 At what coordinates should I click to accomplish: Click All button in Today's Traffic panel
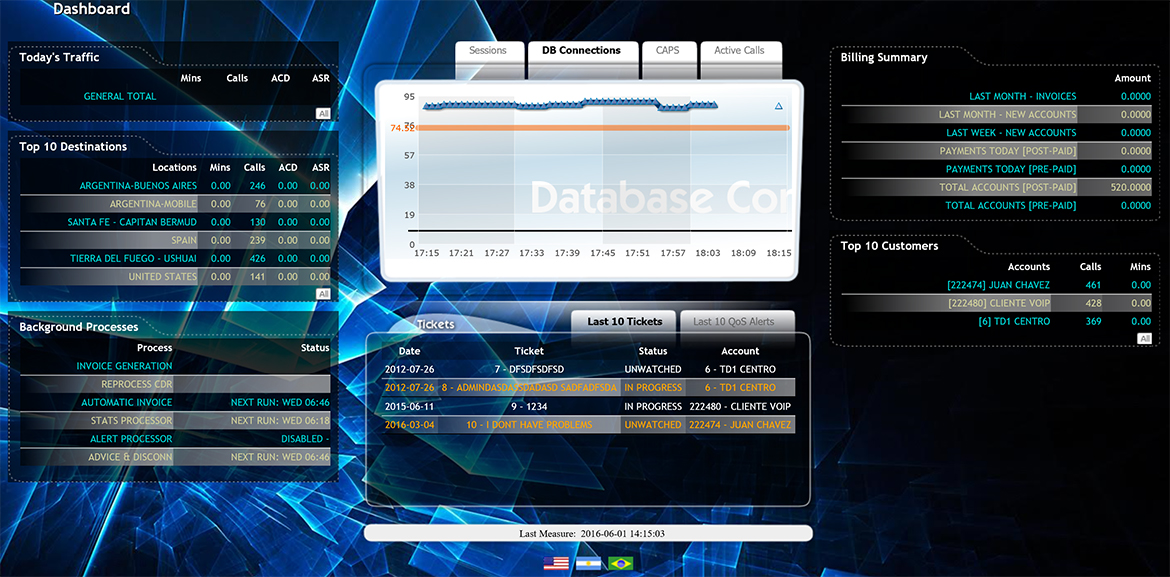coord(323,114)
